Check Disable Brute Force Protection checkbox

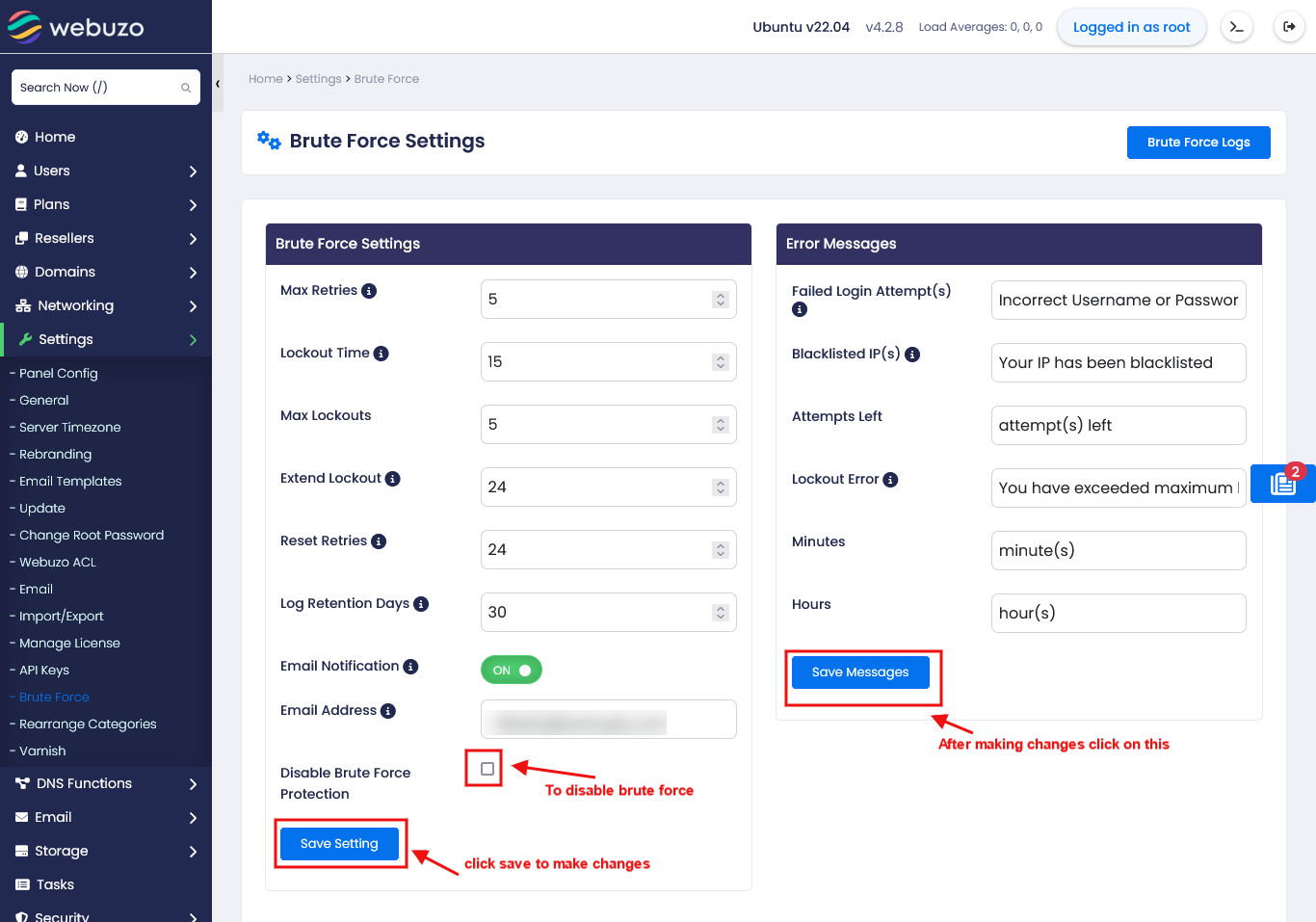[x=487, y=769]
